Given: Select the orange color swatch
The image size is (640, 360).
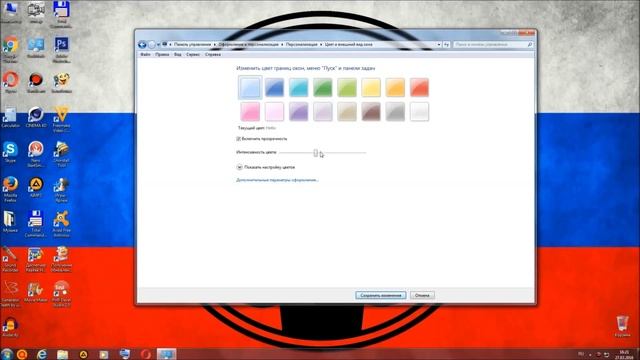Looking at the screenshot, I should click(395, 87).
